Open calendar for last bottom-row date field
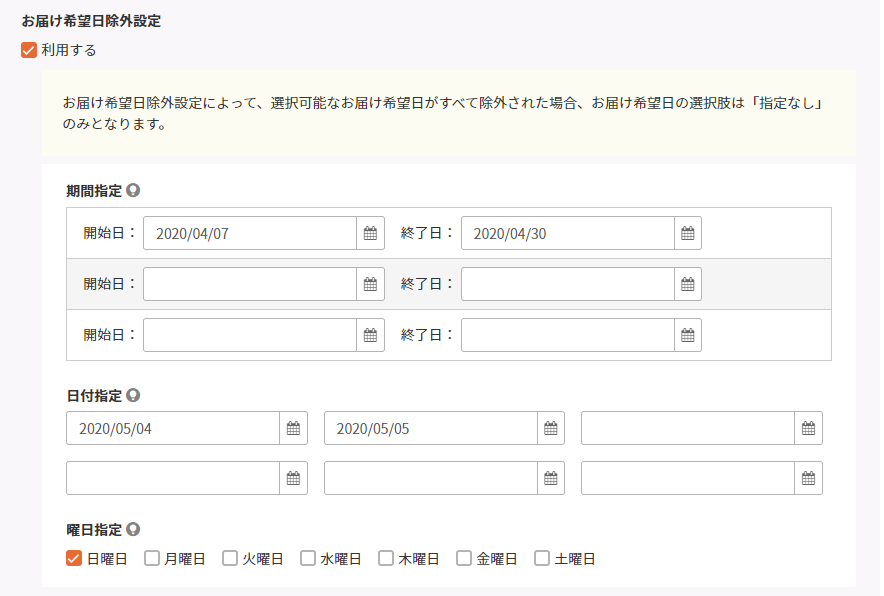This screenshot has height=596, width=884. point(808,478)
